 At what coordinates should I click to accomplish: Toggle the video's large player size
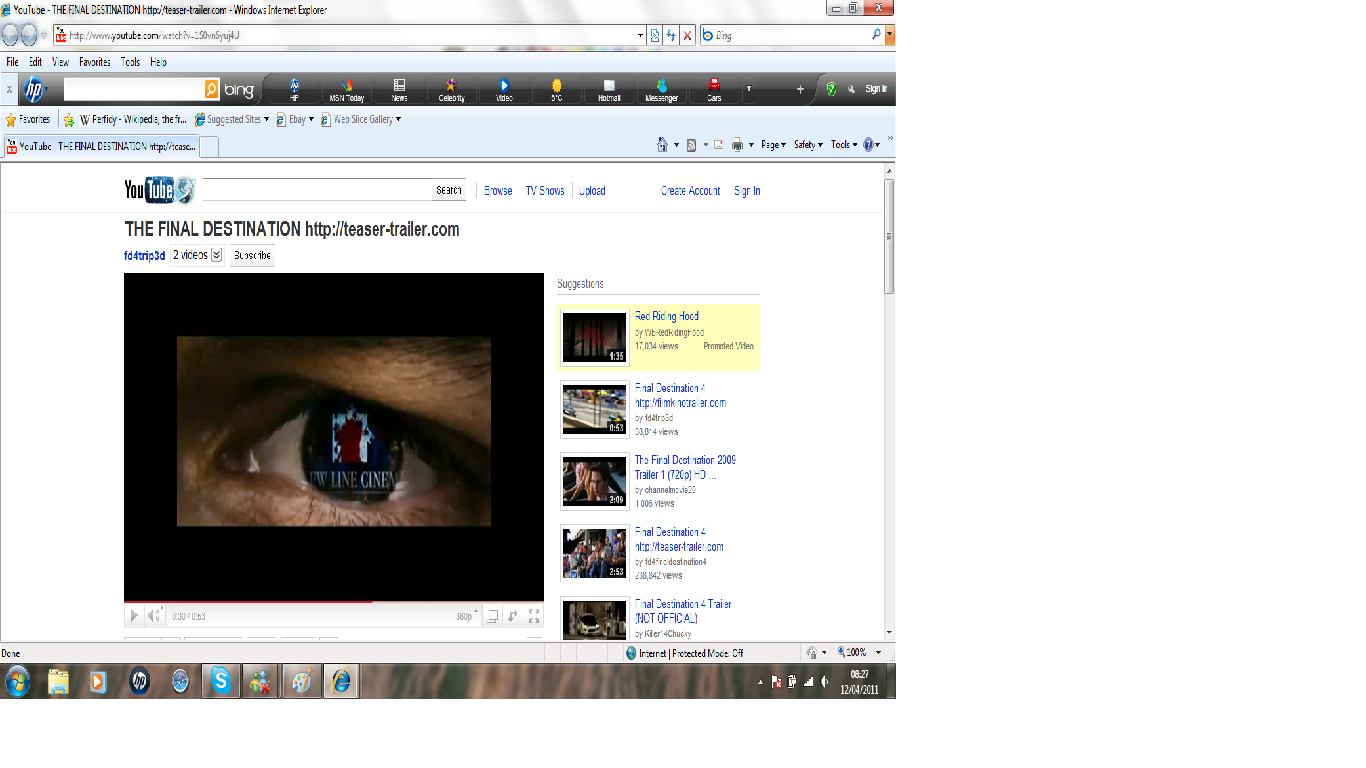[492, 616]
